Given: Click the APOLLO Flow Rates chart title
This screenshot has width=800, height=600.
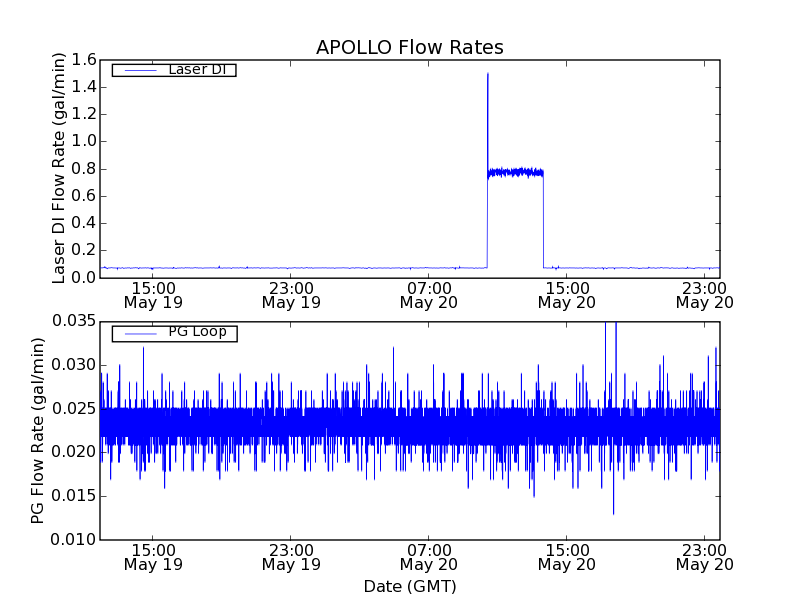Looking at the screenshot, I should coord(409,48).
